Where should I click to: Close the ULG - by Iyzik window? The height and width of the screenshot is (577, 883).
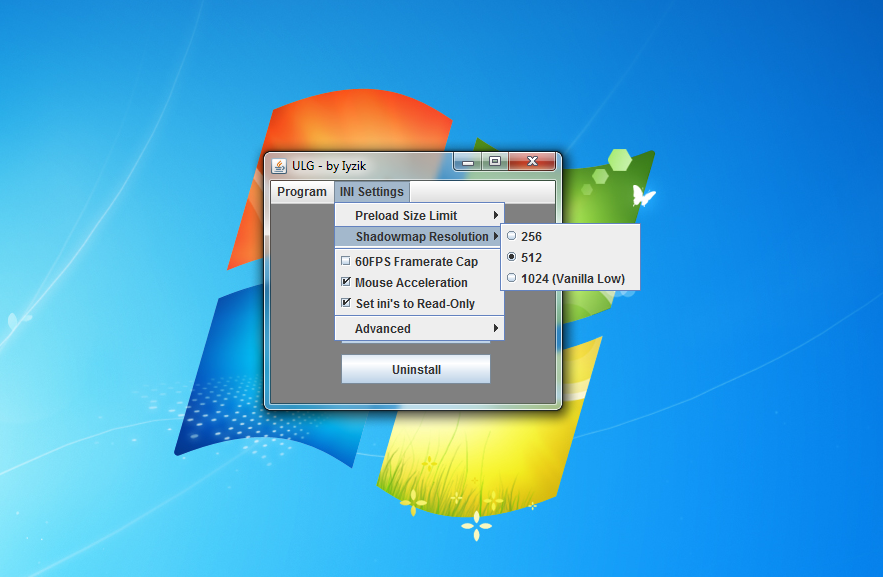click(x=532, y=162)
